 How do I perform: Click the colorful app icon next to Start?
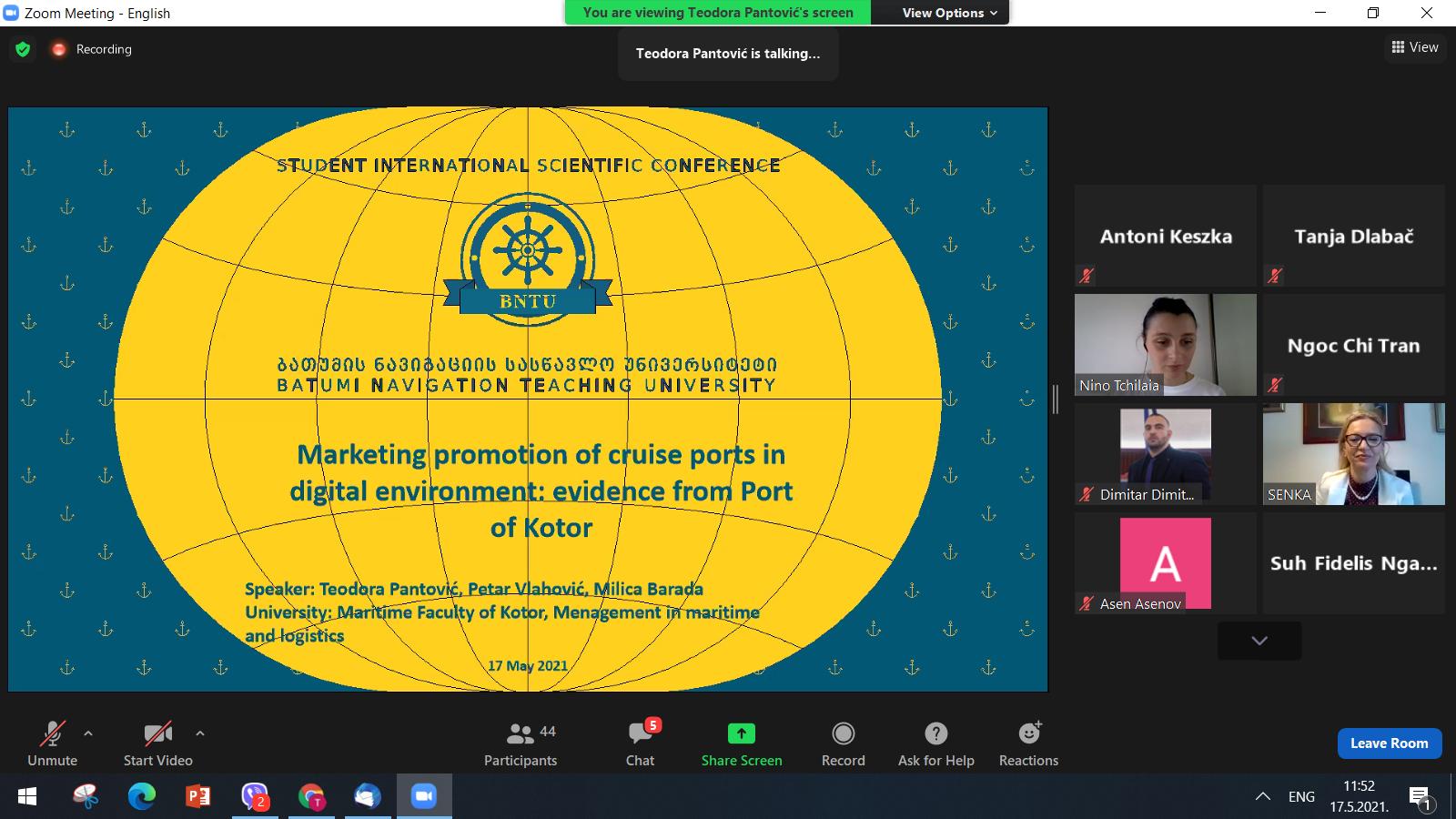86,797
